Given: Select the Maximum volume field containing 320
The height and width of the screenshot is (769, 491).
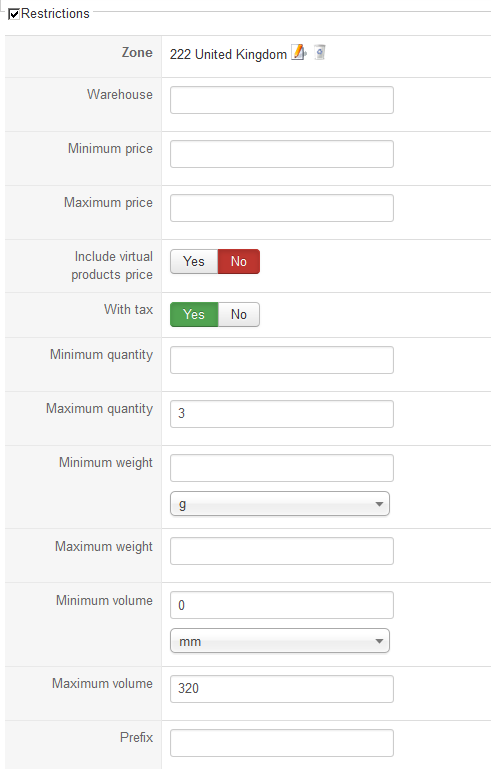Looking at the screenshot, I should click(282, 689).
